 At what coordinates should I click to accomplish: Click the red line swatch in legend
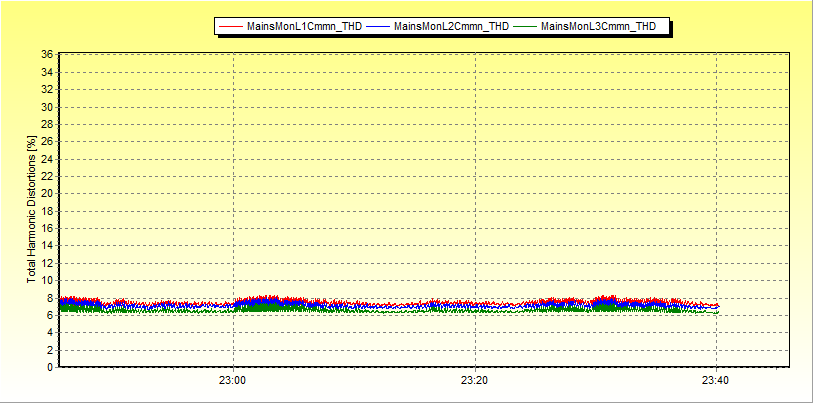click(x=231, y=27)
